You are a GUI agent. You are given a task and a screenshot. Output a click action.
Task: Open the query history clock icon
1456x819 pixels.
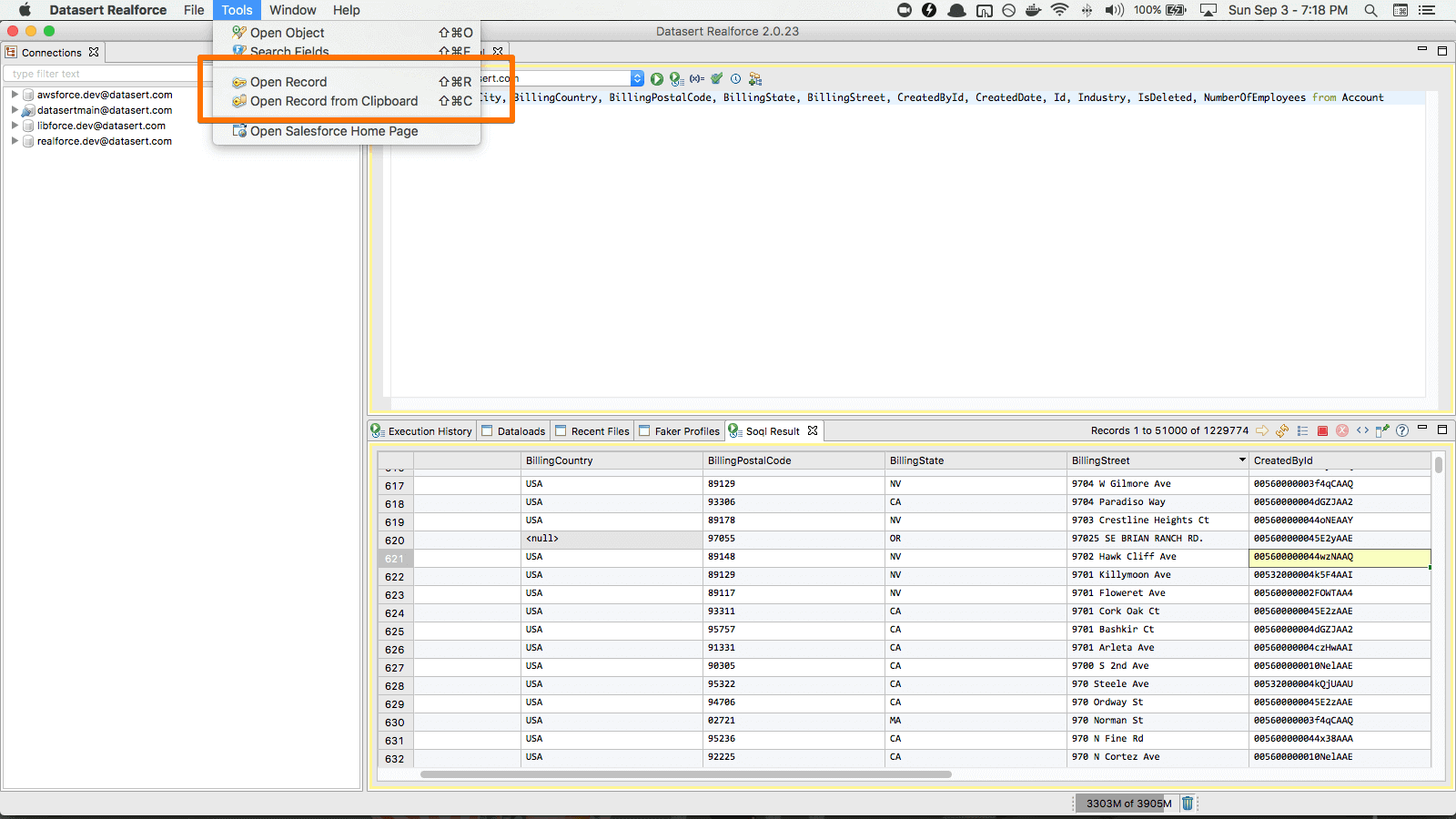click(x=735, y=79)
